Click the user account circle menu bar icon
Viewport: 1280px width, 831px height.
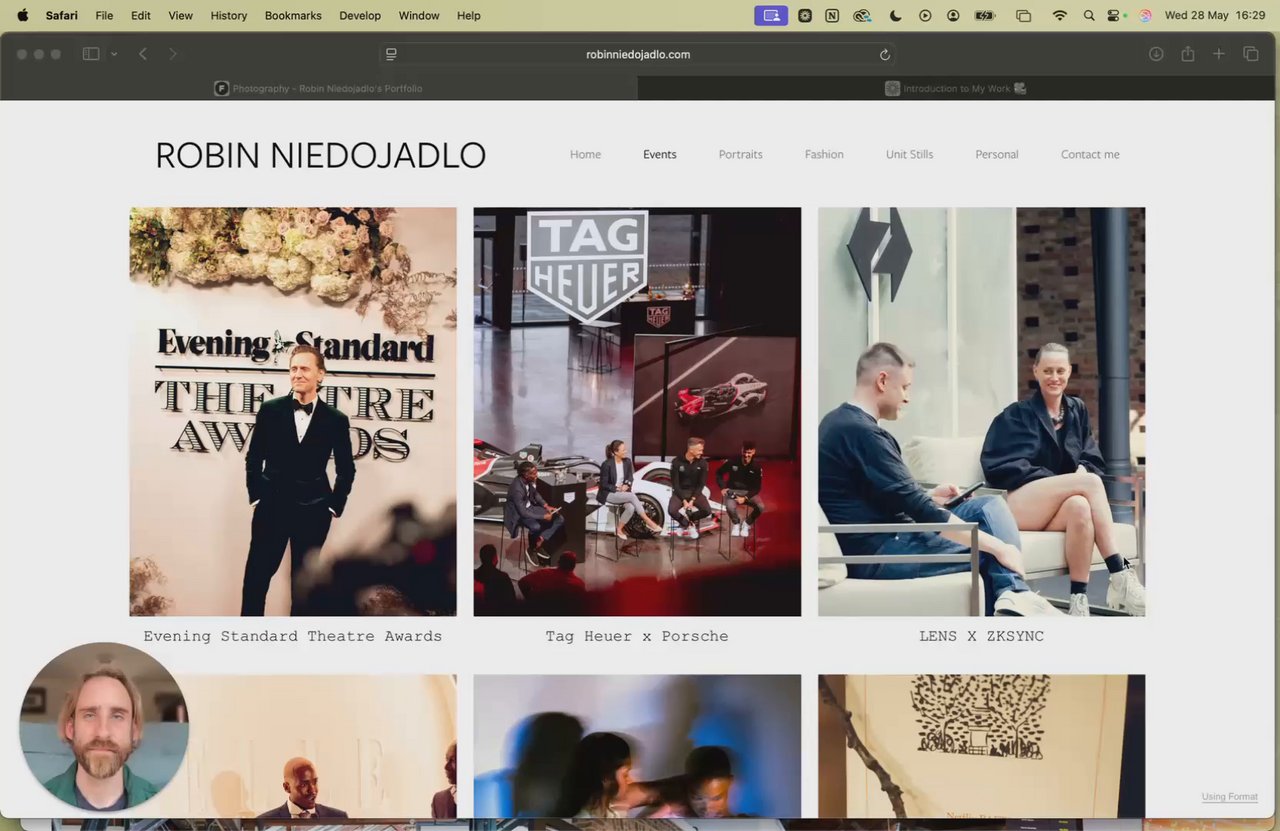953,15
